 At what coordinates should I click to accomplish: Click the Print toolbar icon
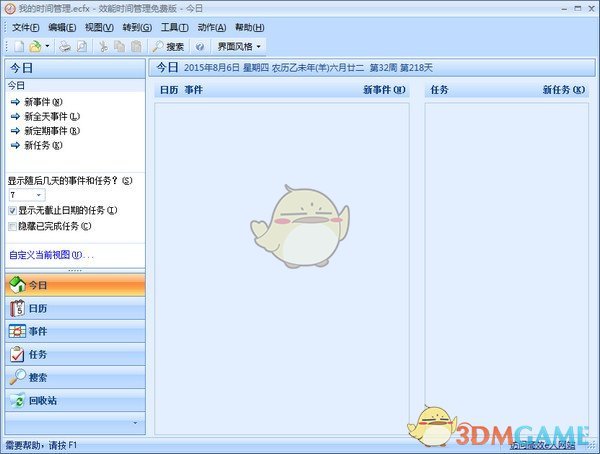65,47
